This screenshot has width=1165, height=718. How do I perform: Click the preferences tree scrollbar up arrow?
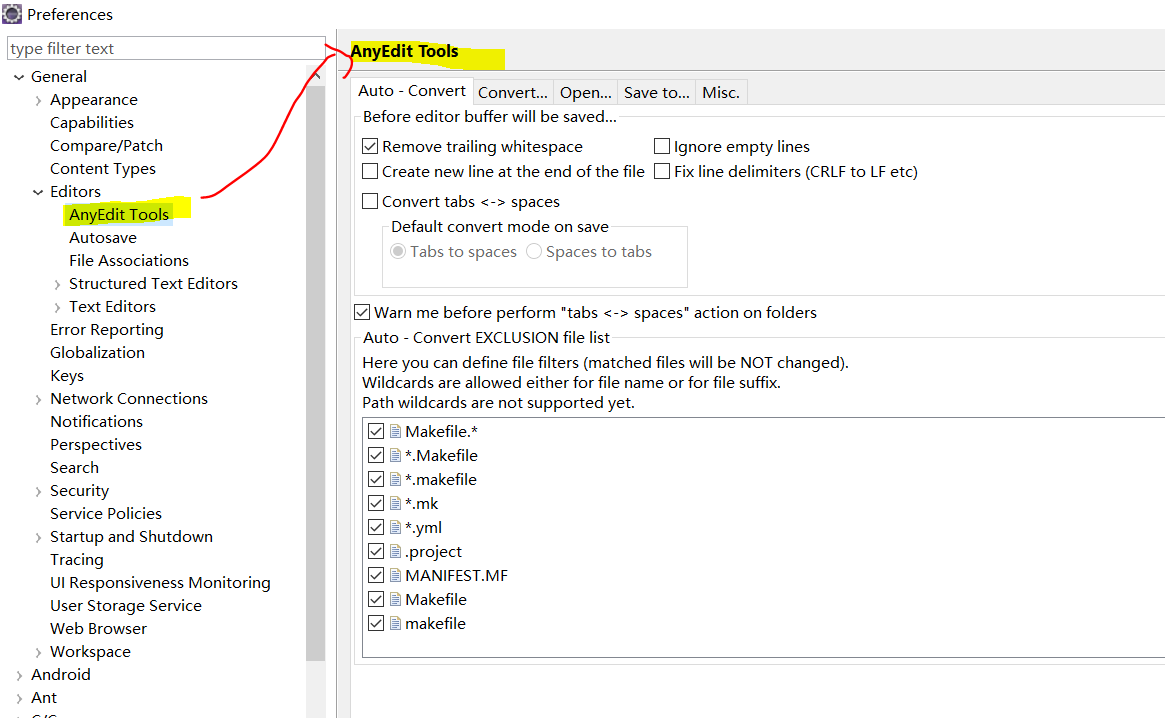pyautogui.click(x=316, y=76)
